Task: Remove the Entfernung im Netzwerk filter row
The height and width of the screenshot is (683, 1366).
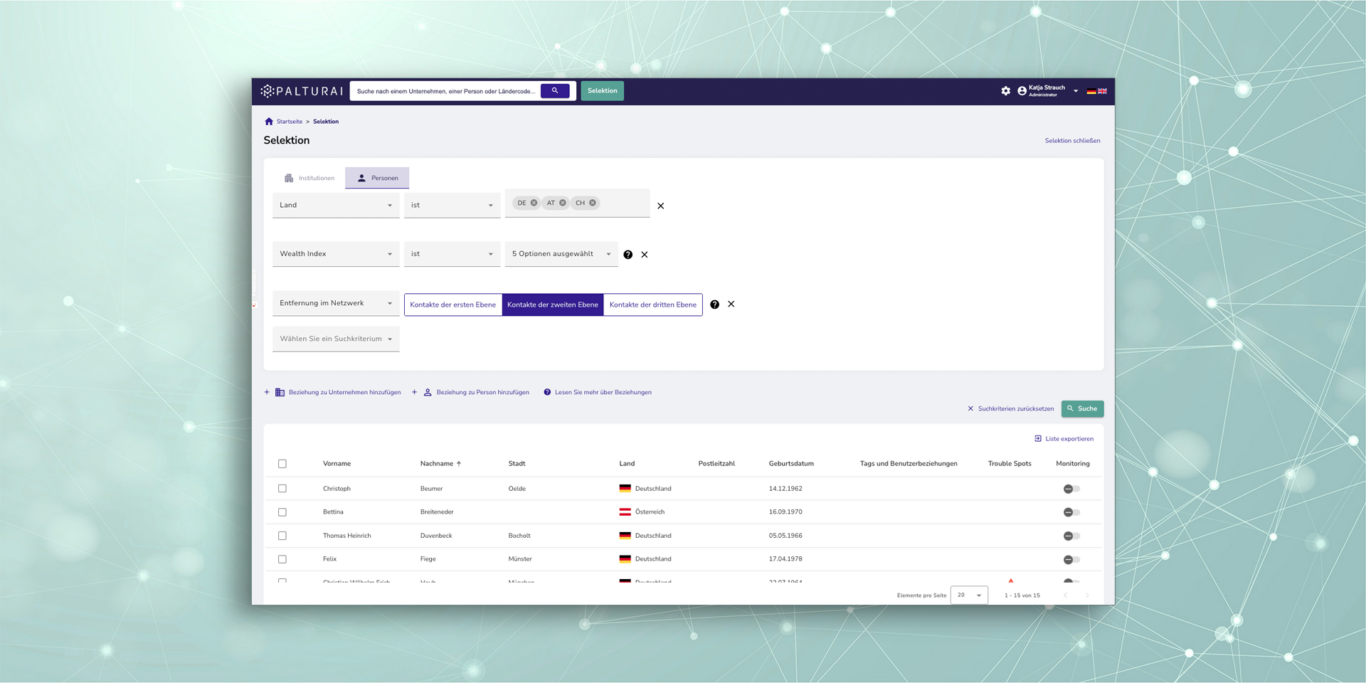Action: 731,304
